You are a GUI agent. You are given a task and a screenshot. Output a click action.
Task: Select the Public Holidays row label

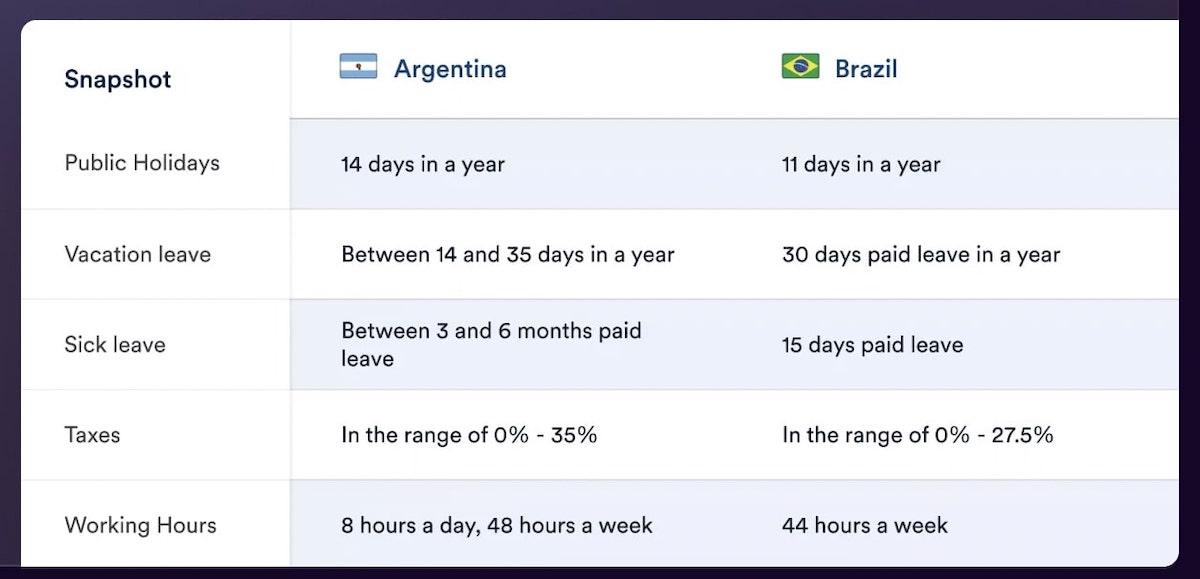coord(142,163)
